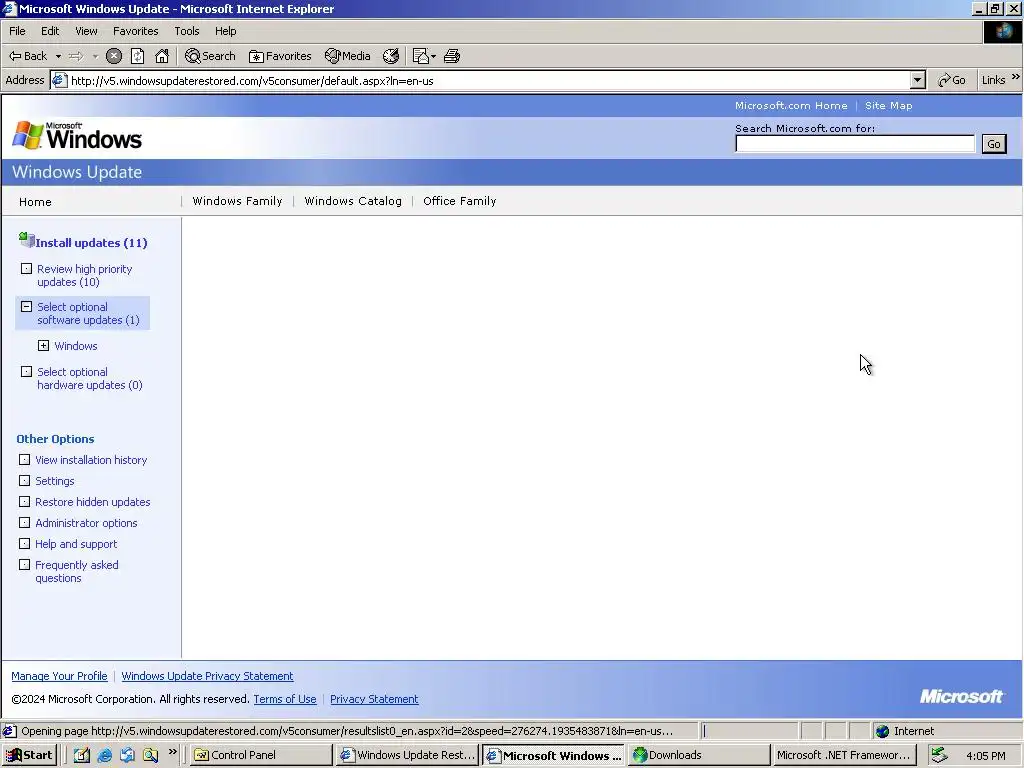Click box beside View installation history
The height and width of the screenshot is (768, 1024).
24,460
